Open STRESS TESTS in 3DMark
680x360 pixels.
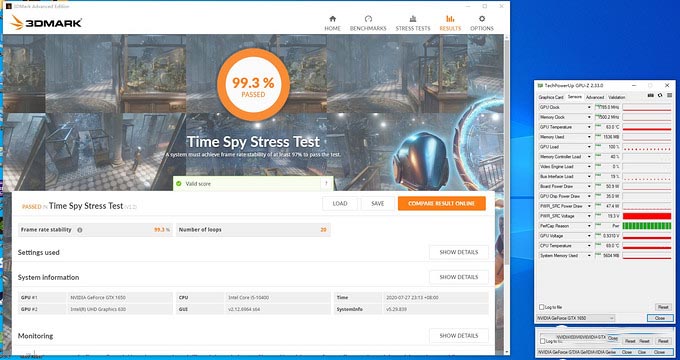point(413,23)
